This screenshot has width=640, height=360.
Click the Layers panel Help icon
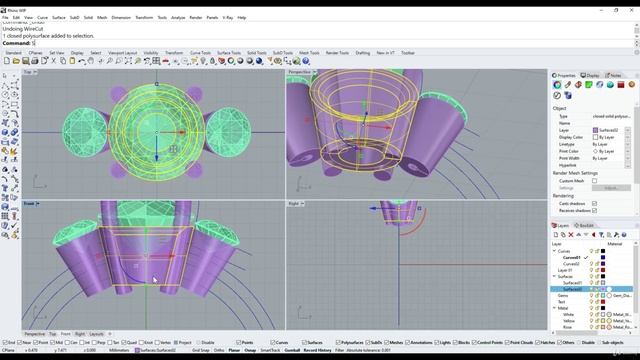point(624,235)
